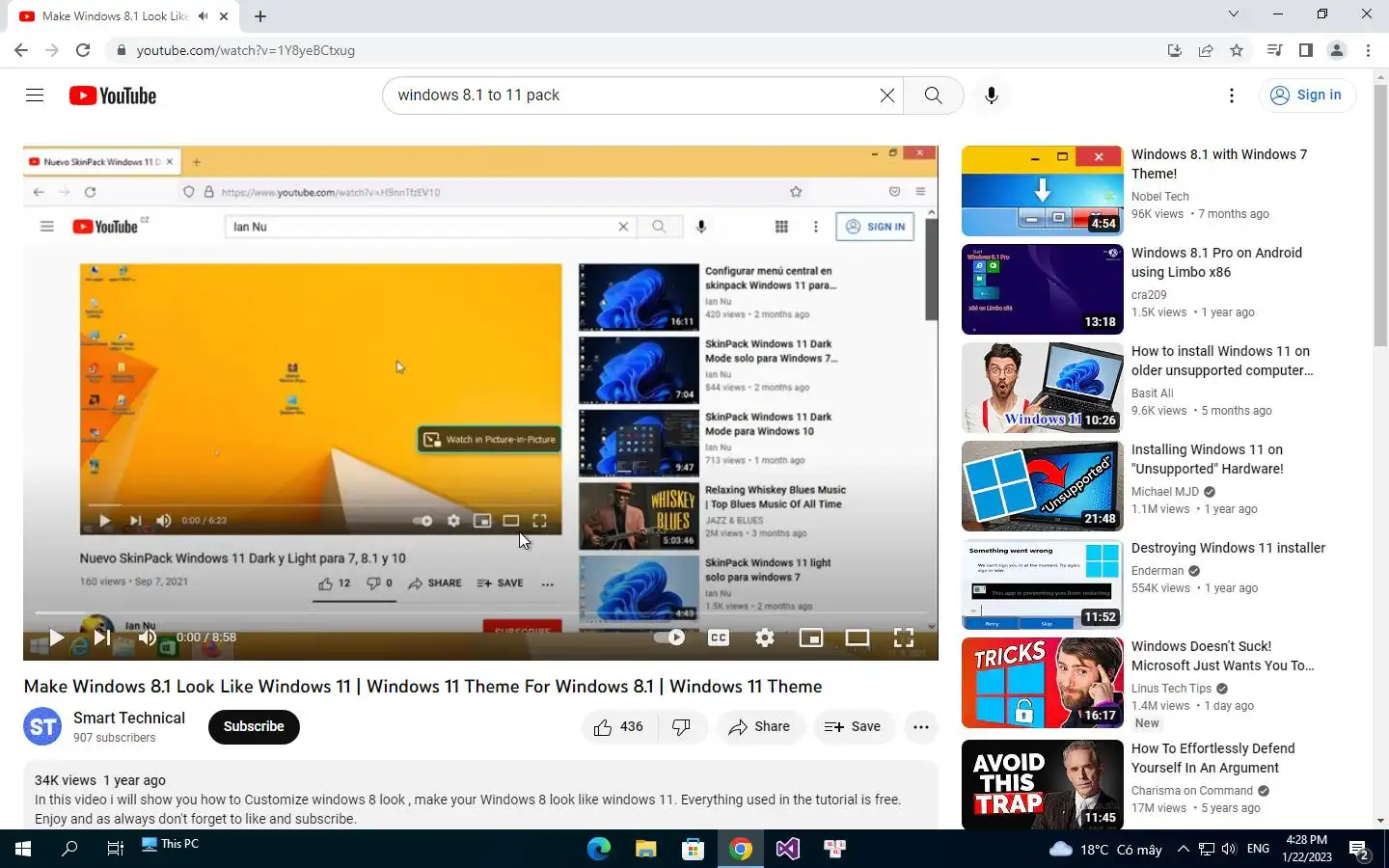The width and height of the screenshot is (1389, 868).
Task: Go back in browser history
Action: [21, 50]
